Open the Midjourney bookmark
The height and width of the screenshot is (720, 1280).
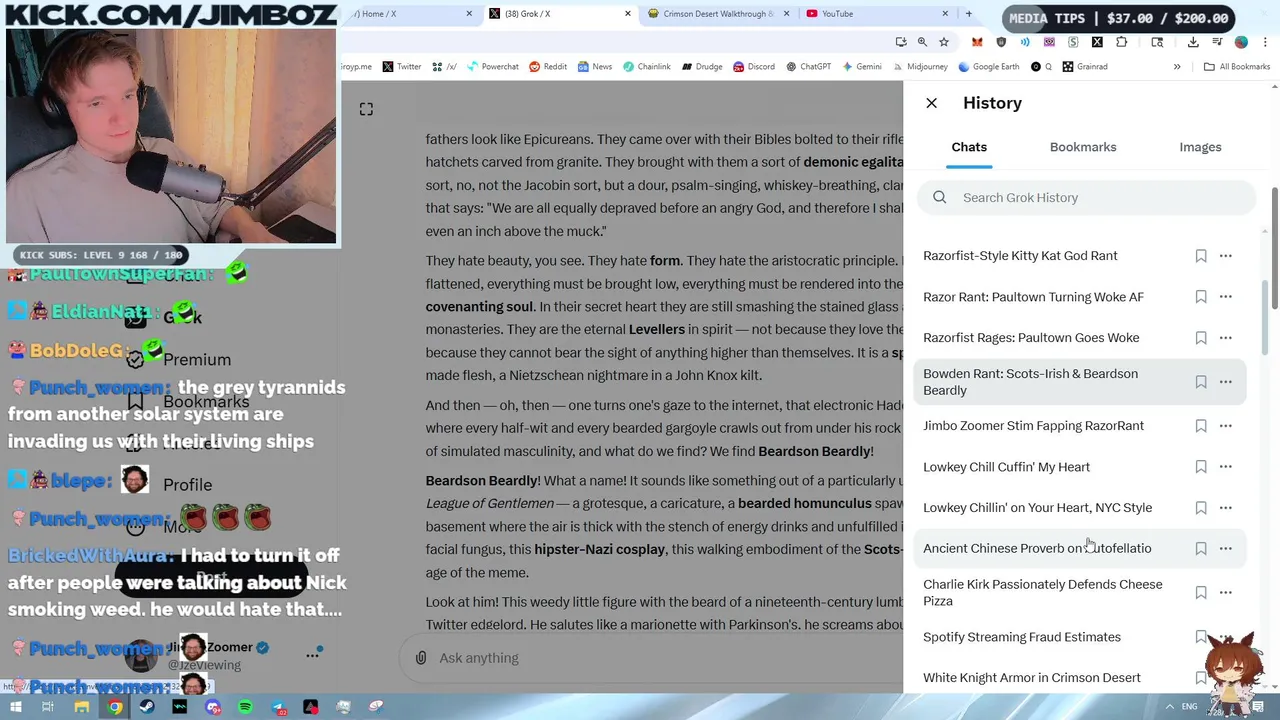(x=920, y=67)
